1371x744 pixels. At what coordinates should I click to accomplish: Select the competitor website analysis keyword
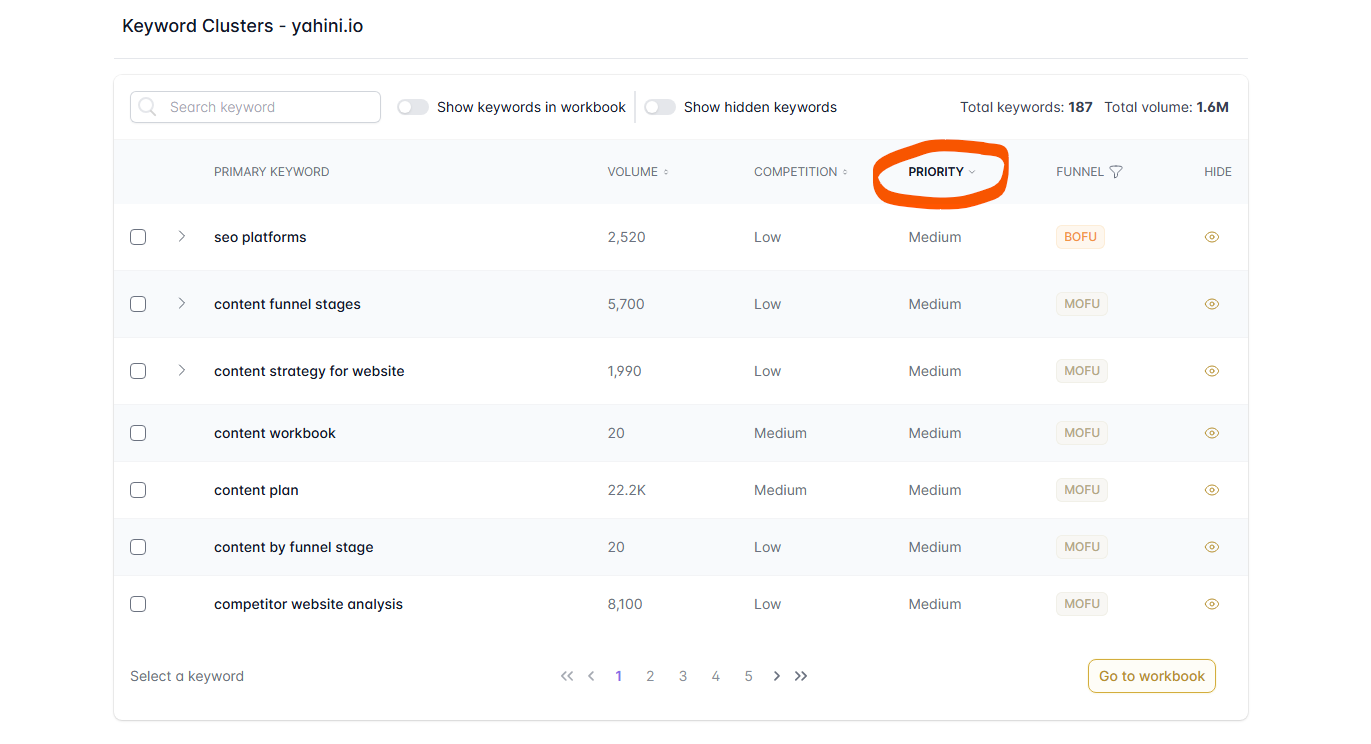coord(308,604)
